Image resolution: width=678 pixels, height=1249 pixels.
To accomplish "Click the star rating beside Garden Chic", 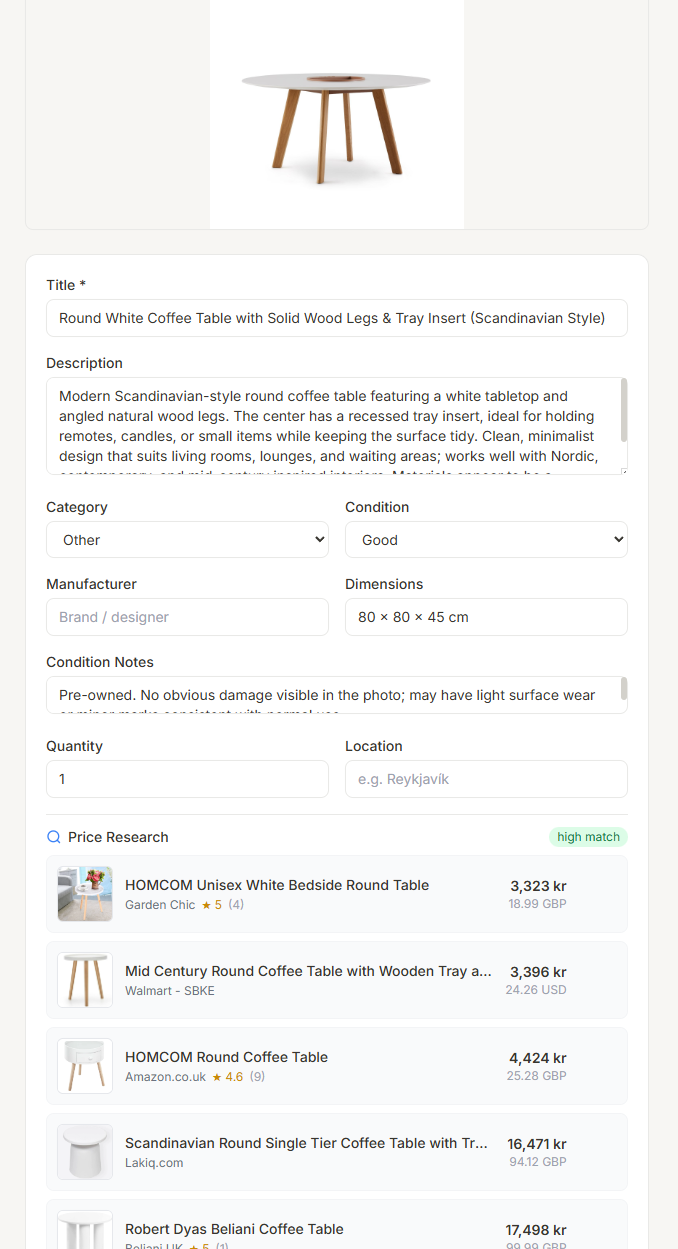I will (x=207, y=904).
